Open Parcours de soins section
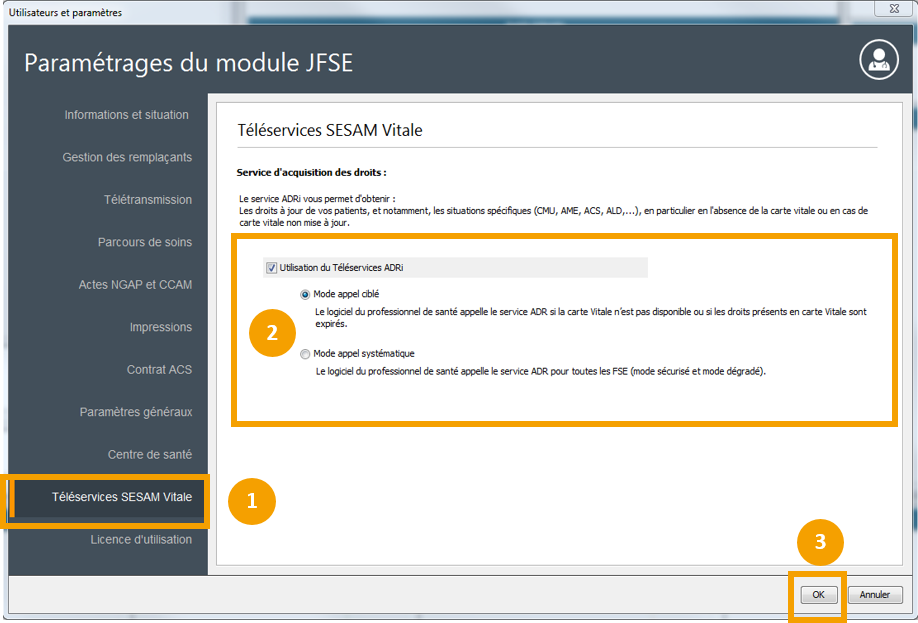The height and width of the screenshot is (623, 918). pyautogui.click(x=145, y=242)
